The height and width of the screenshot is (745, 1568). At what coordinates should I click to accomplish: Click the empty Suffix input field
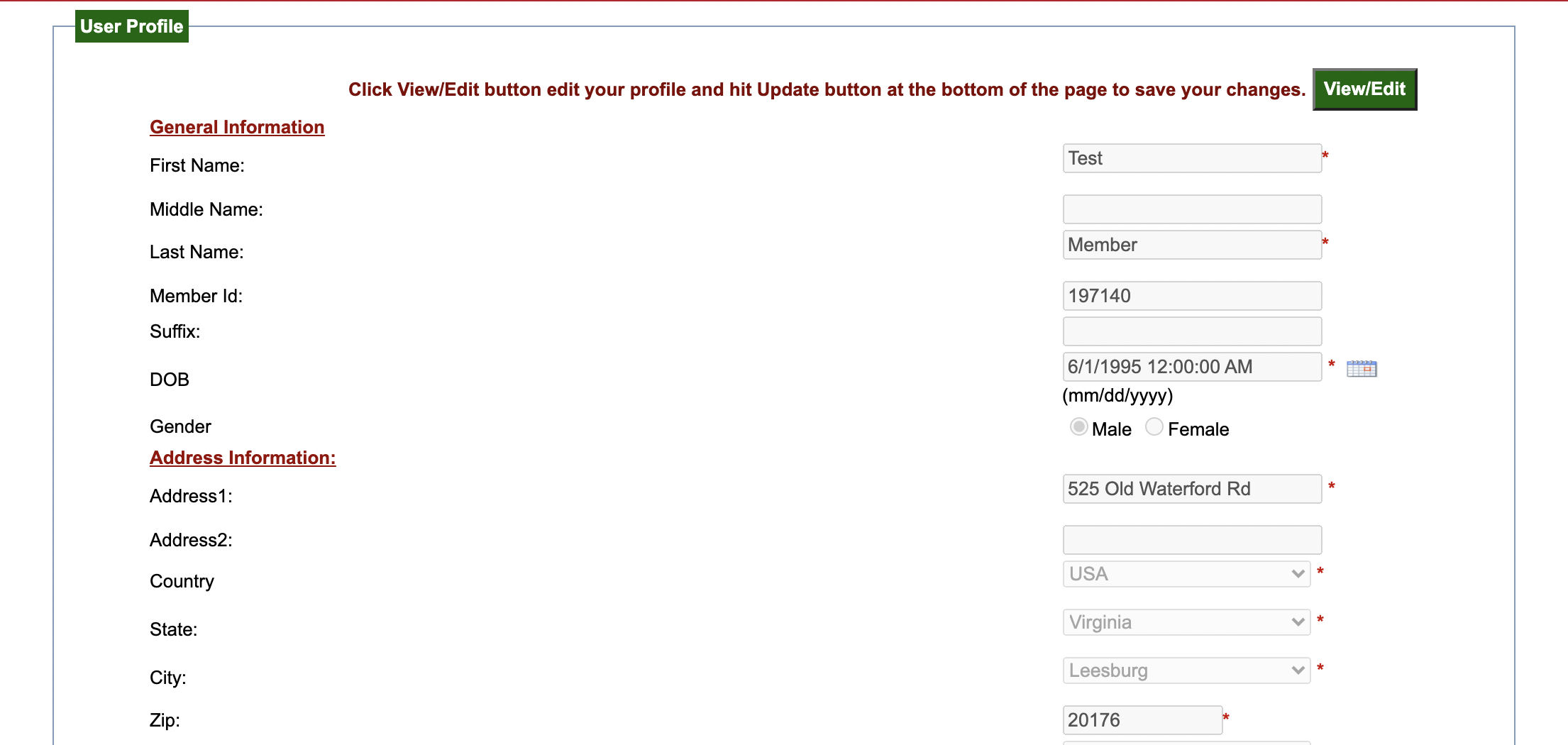1191,331
